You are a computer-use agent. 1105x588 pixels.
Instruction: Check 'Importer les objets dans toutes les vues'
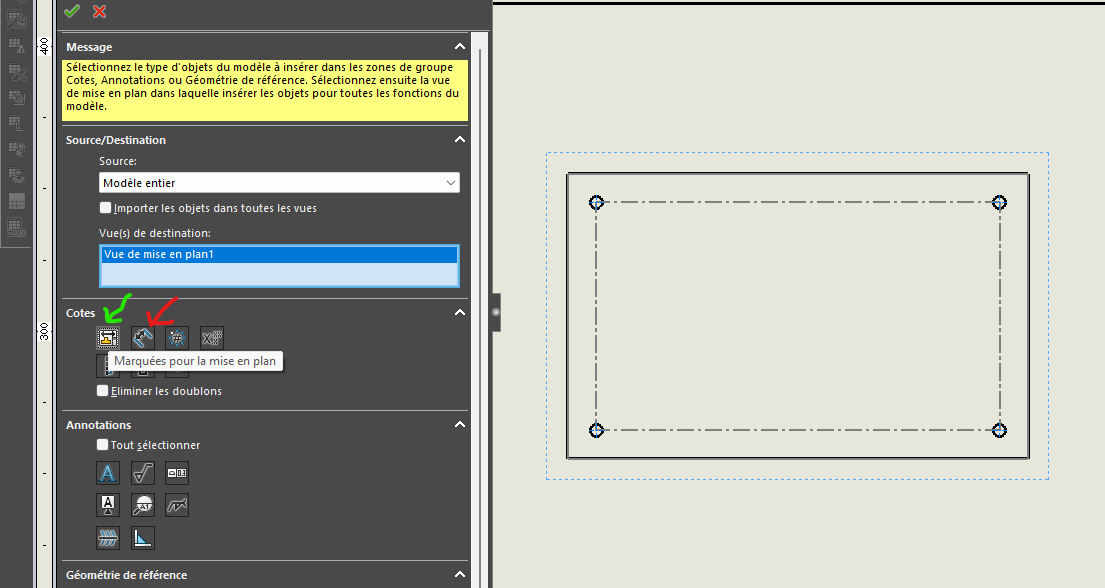(x=106, y=208)
